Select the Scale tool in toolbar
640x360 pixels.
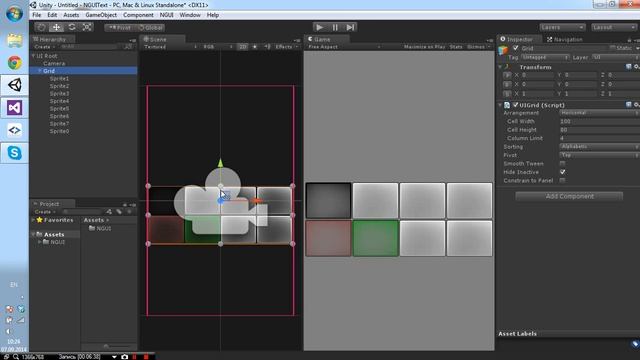pyautogui.click(x=87, y=27)
